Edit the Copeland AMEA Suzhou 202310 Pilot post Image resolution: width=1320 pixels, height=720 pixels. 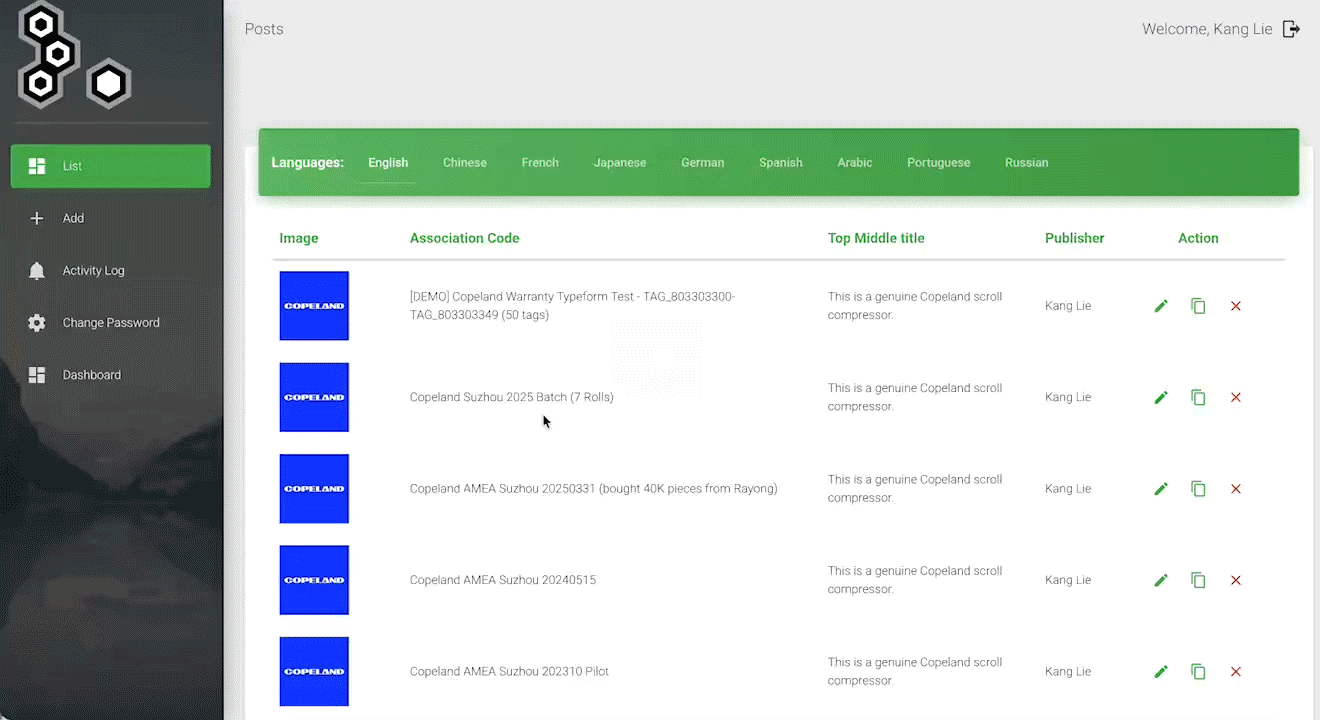1161,672
